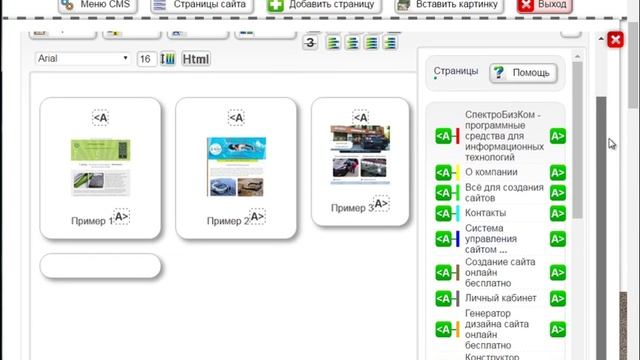This screenshot has width=640, height=360.
Task: Select the A> marker after Пример 3
Action: [381, 204]
